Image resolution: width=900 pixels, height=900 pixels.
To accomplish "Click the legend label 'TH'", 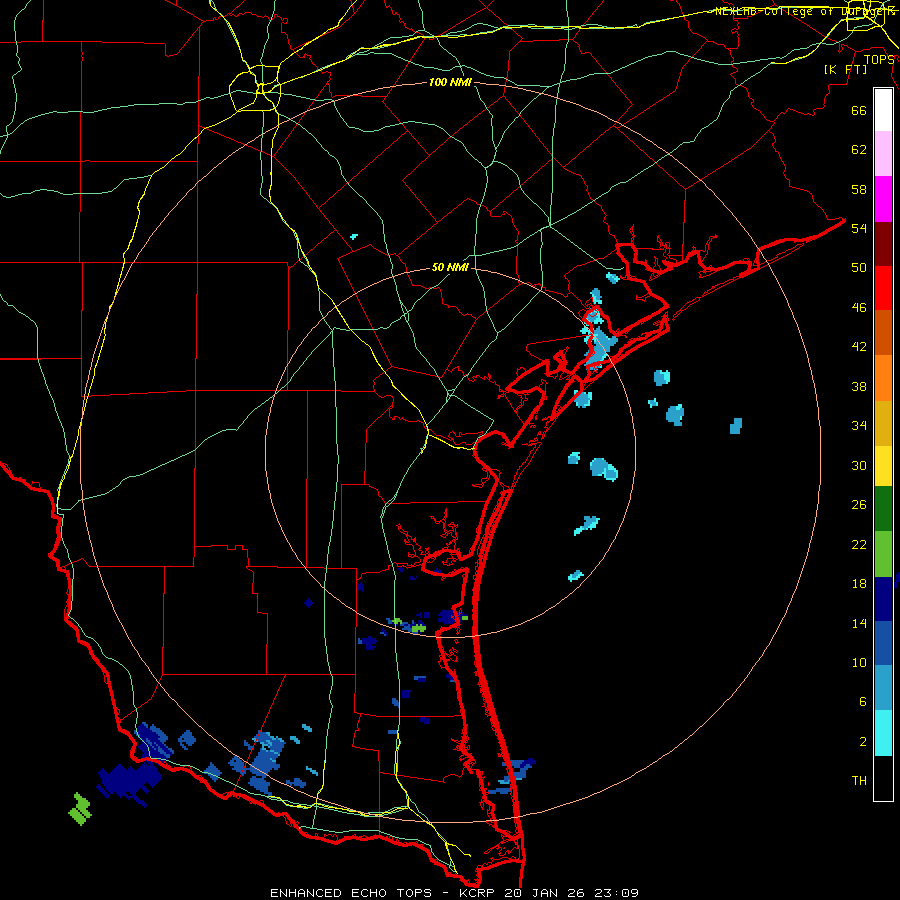I will coord(859,781).
